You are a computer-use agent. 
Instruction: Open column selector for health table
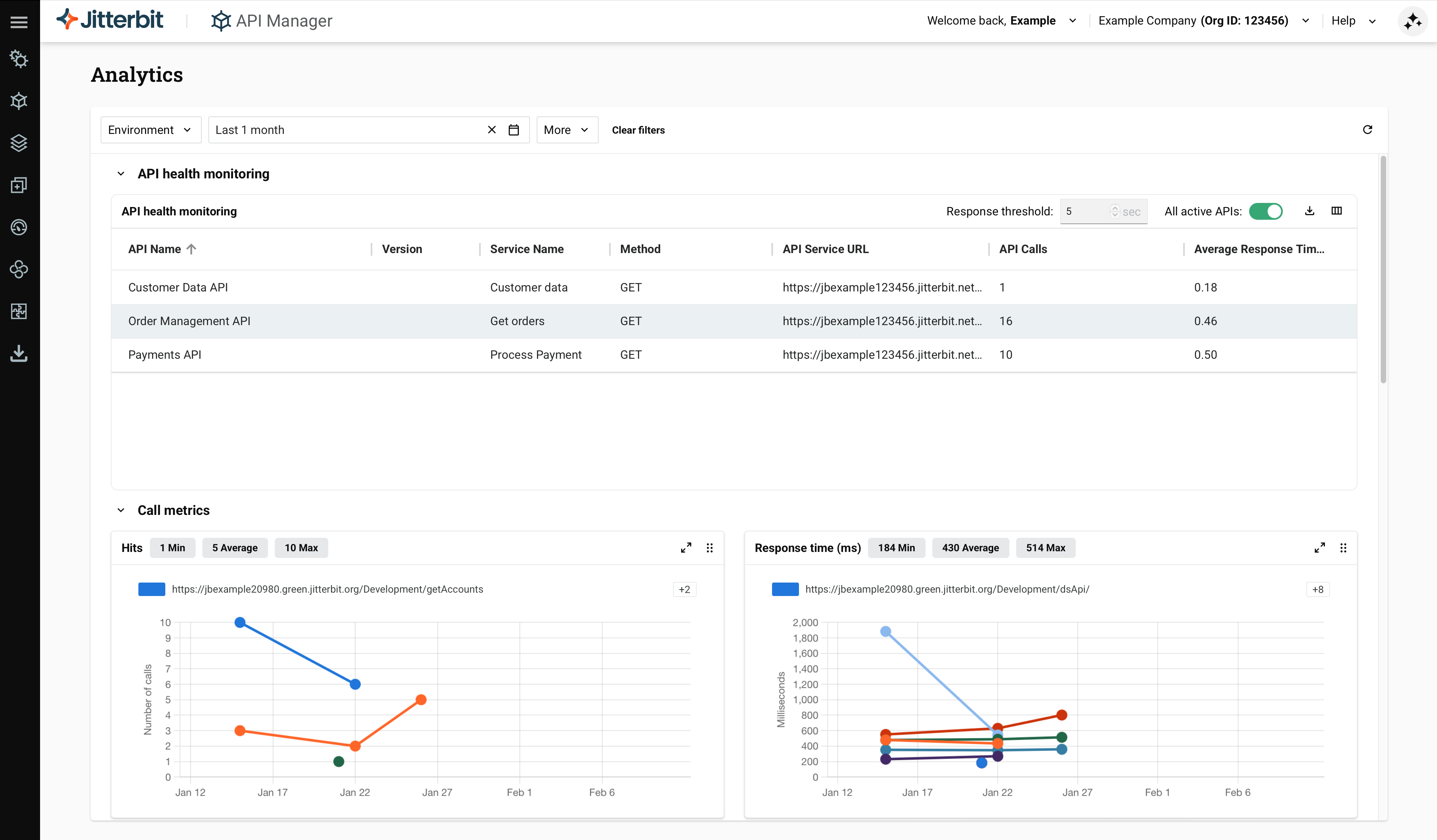[1336, 211]
